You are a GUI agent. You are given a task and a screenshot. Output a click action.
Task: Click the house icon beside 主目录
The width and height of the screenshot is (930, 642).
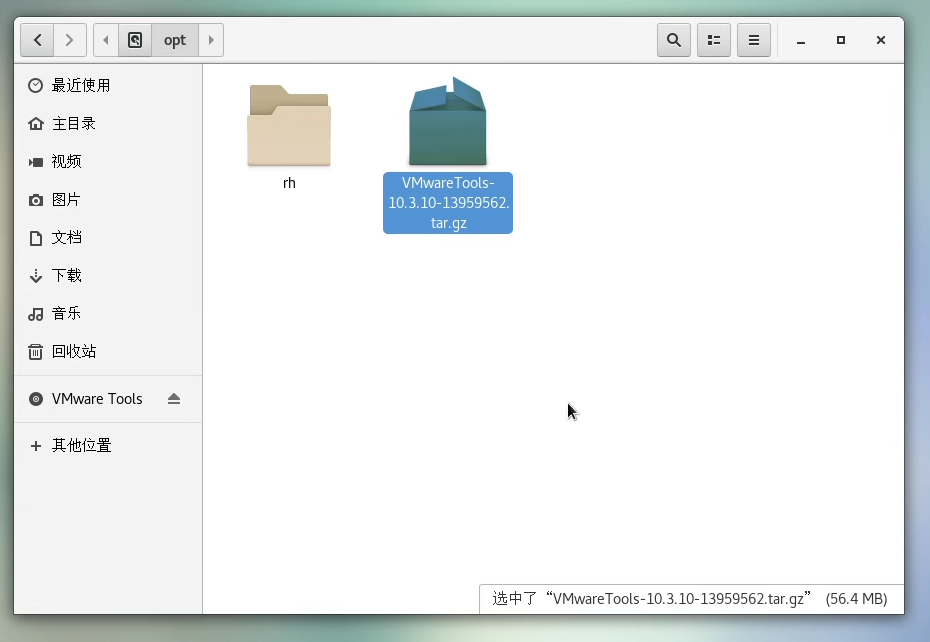click(36, 123)
